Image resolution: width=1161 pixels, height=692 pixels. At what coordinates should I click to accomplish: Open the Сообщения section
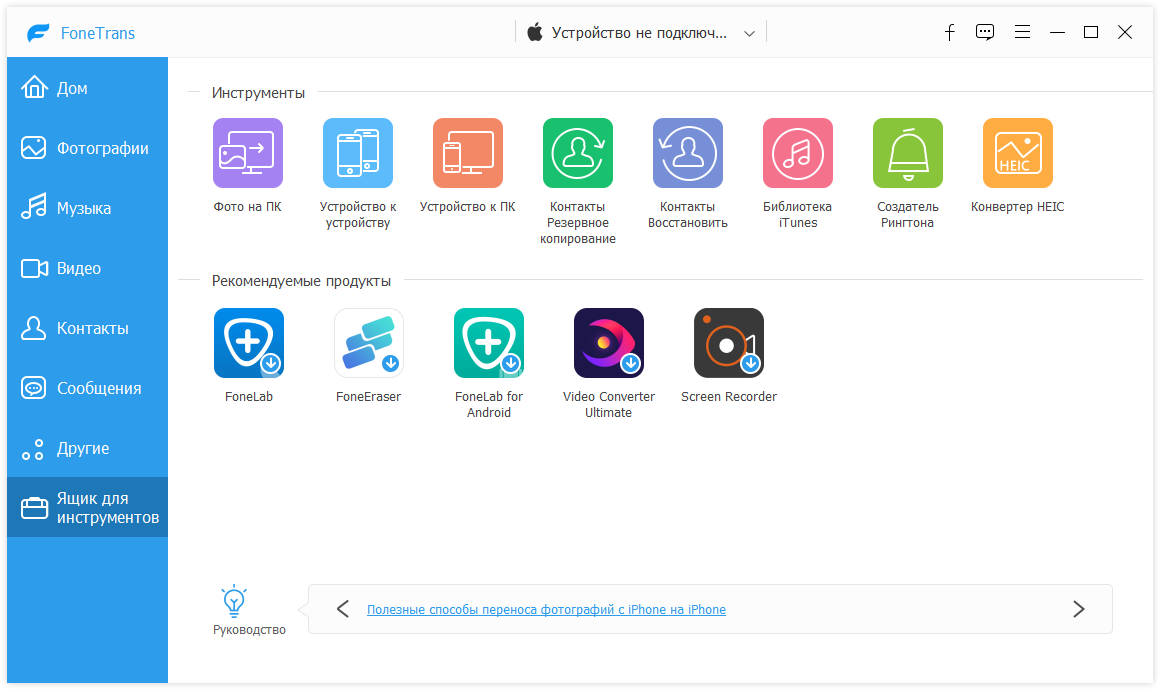pyautogui.click(x=87, y=388)
